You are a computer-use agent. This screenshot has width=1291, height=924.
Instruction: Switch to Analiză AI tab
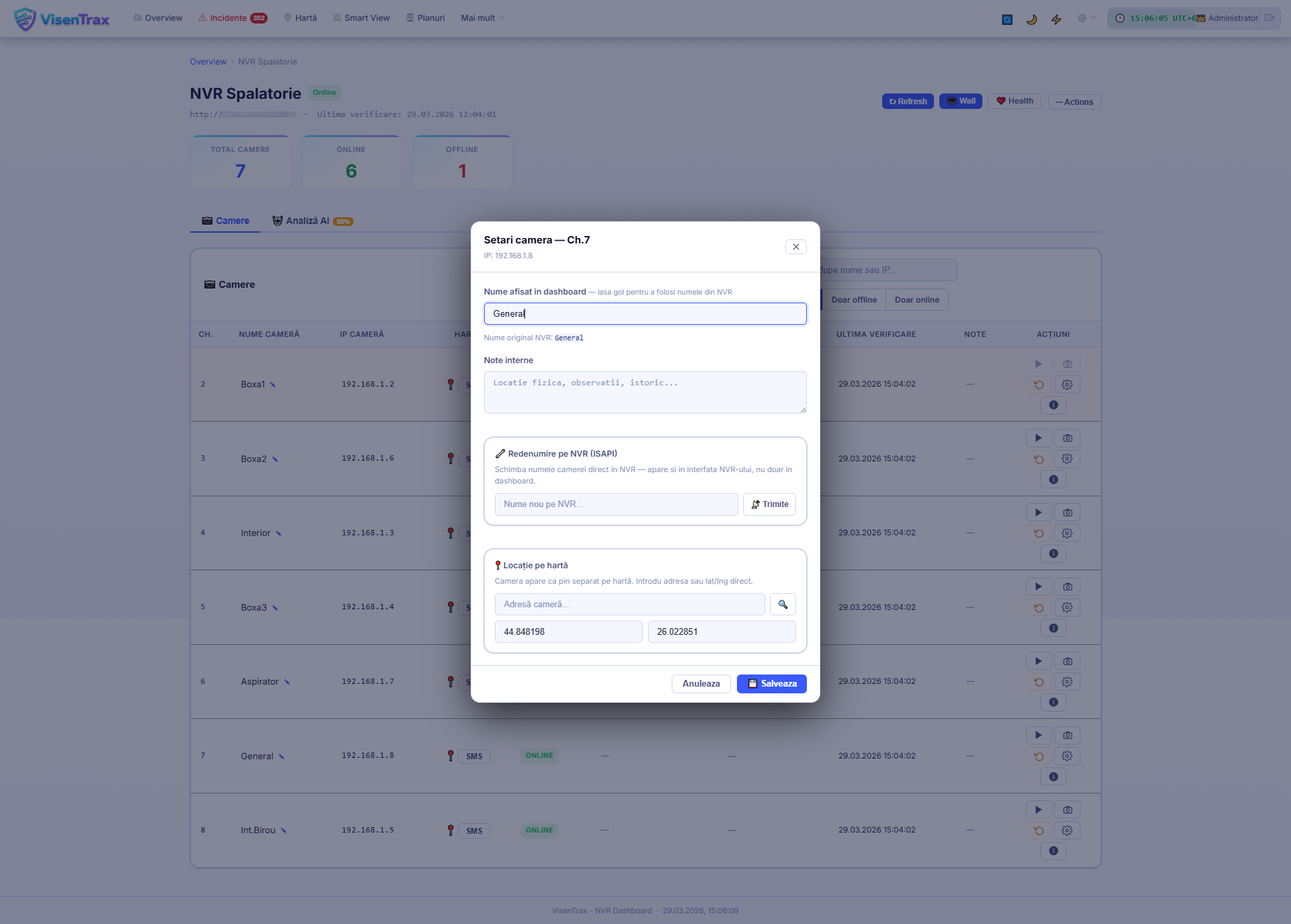point(313,221)
